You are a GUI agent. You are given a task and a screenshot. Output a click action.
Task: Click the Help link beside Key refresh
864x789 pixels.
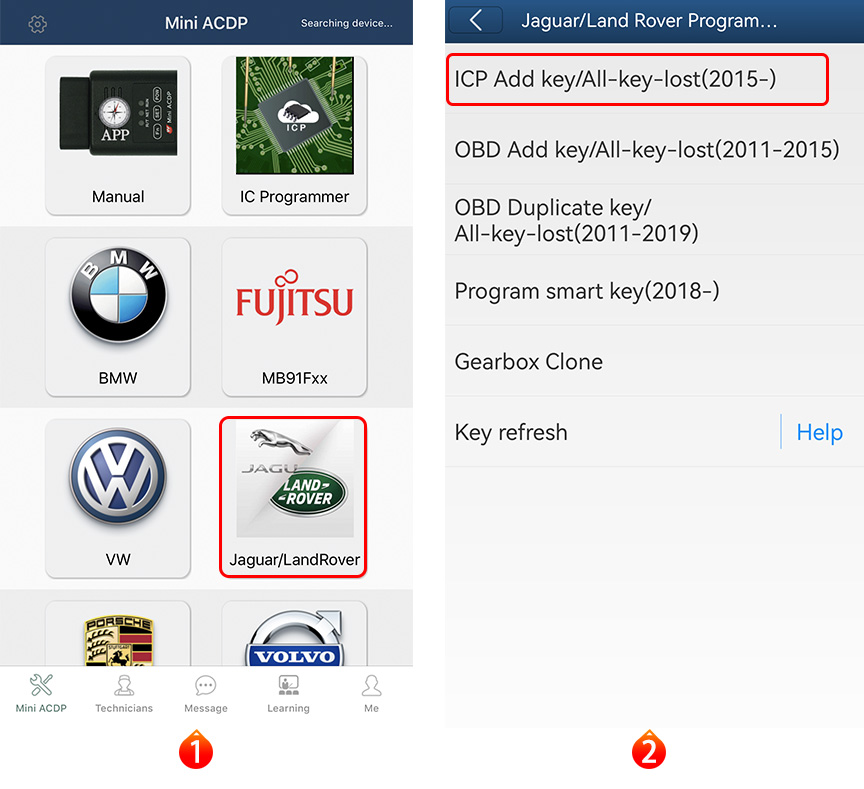819,432
